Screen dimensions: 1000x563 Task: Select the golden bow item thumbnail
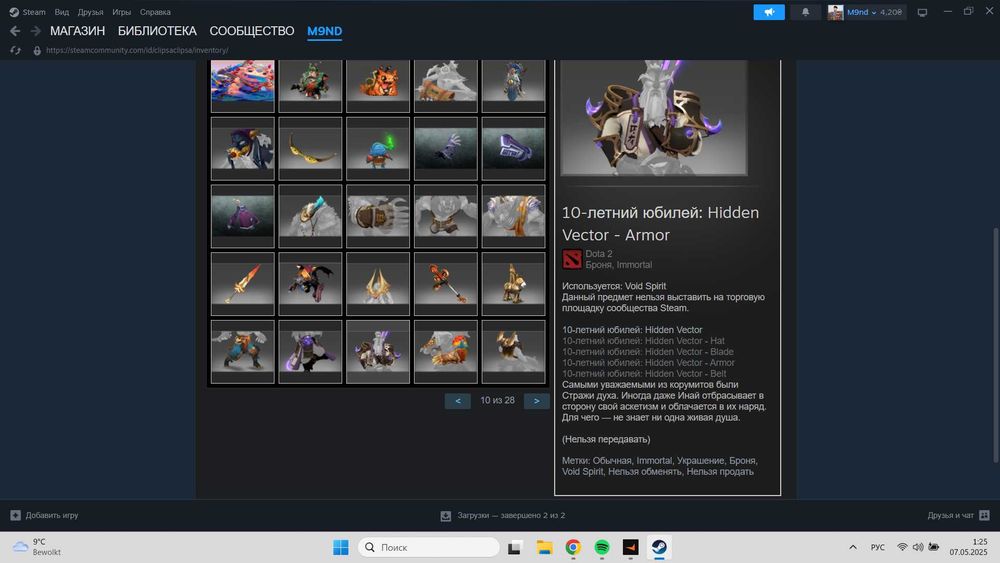310,149
